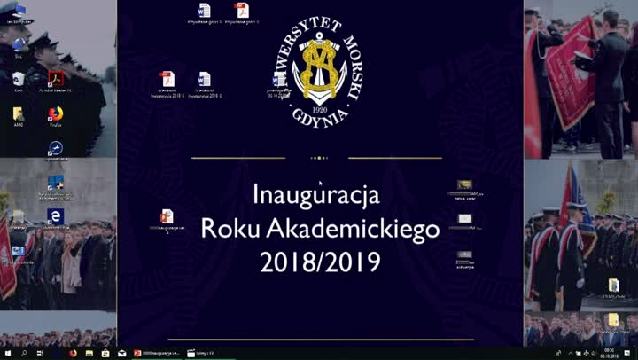The width and height of the screenshot is (638, 360).
Task: Select the top PDF file beside Word document
Action: click(242, 13)
